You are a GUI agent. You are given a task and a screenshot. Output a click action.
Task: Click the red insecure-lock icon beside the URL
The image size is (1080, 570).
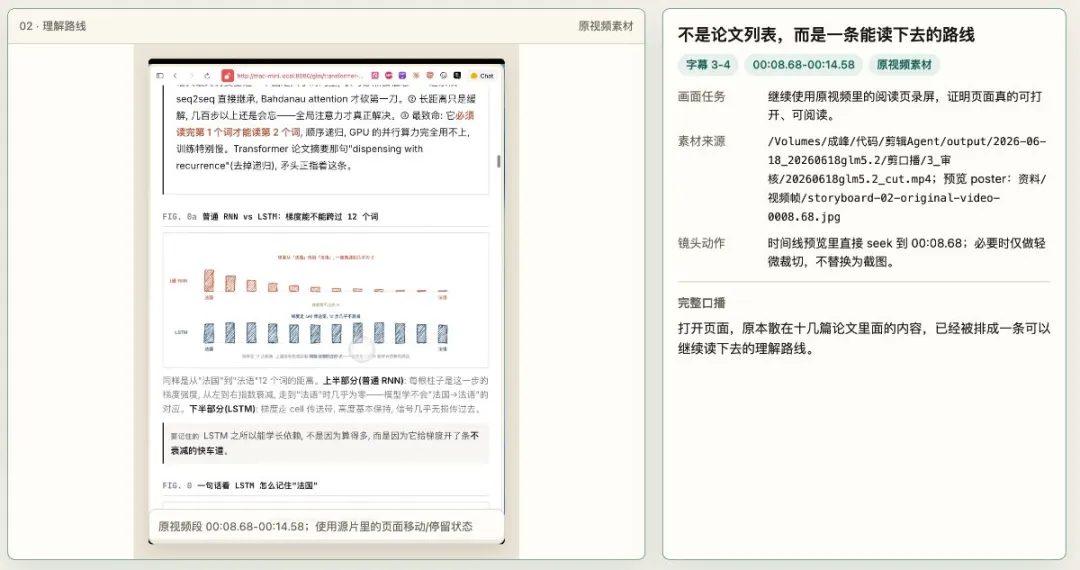[x=227, y=76]
